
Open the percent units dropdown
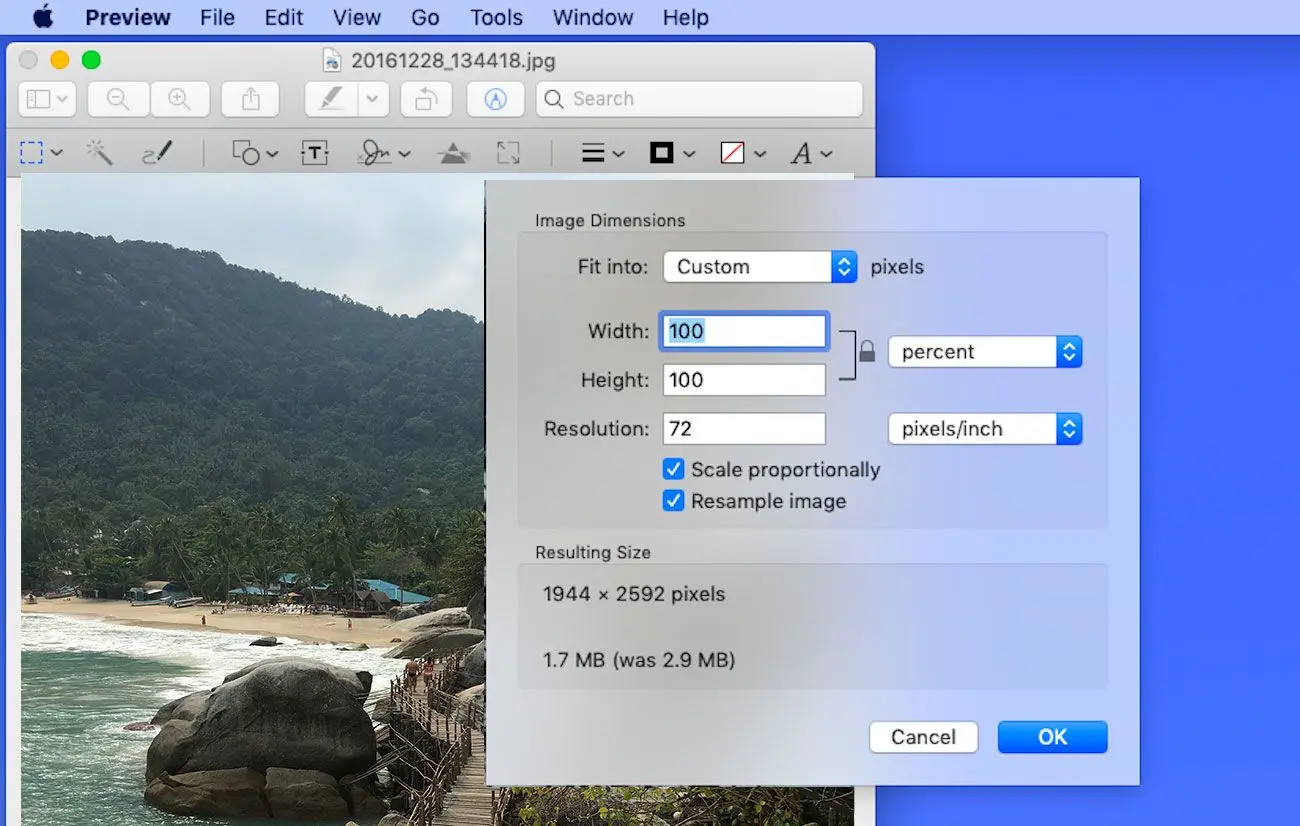(x=985, y=352)
